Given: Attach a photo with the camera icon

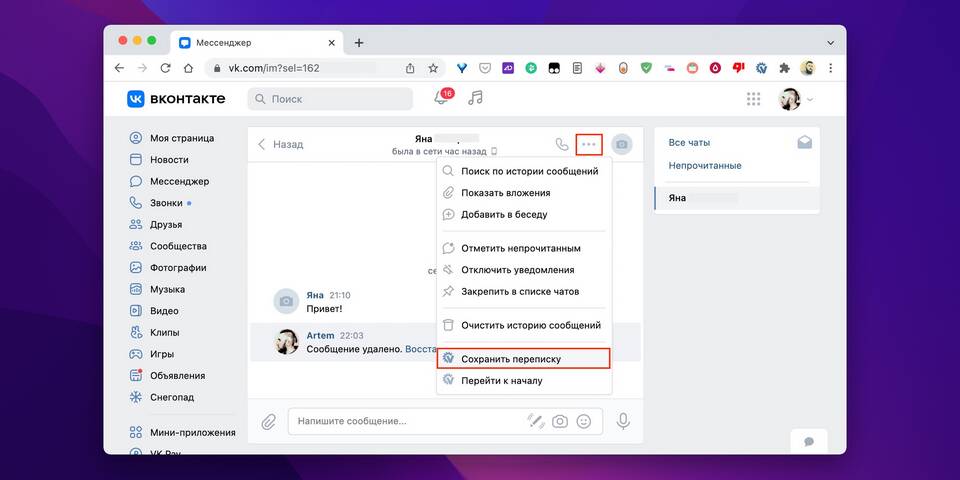Looking at the screenshot, I should point(560,421).
